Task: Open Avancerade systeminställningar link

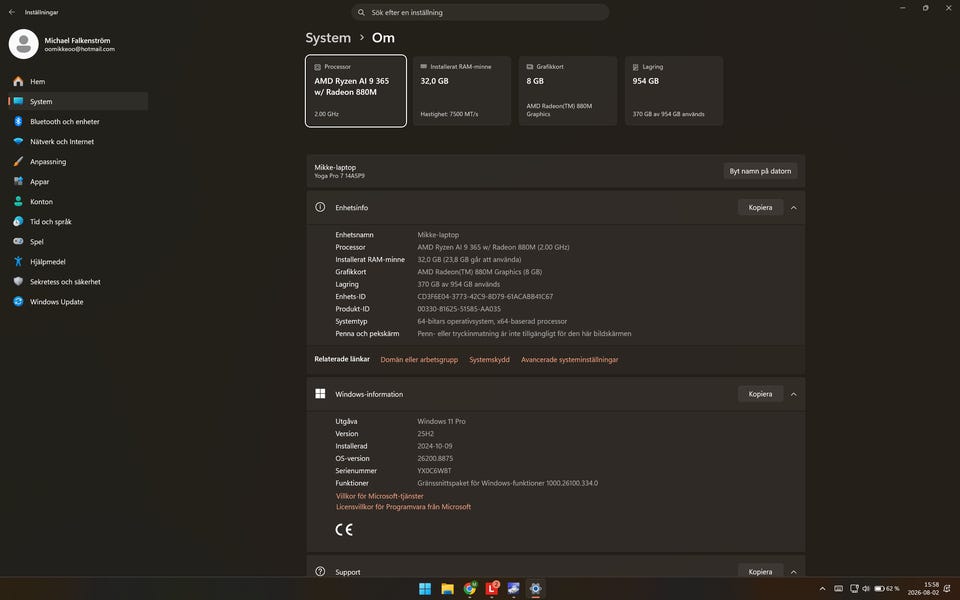Action: click(x=569, y=360)
